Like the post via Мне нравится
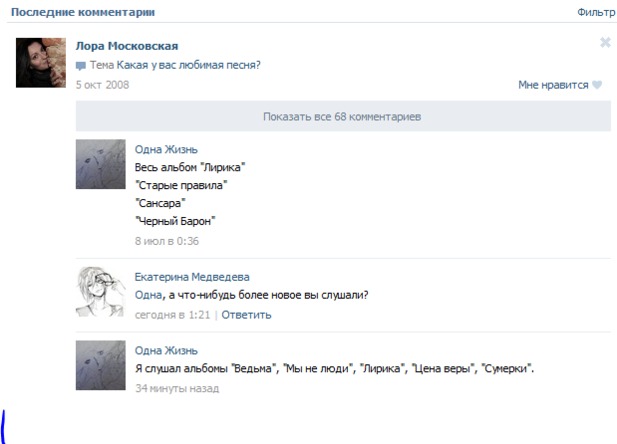The image size is (617, 444). [x=553, y=85]
